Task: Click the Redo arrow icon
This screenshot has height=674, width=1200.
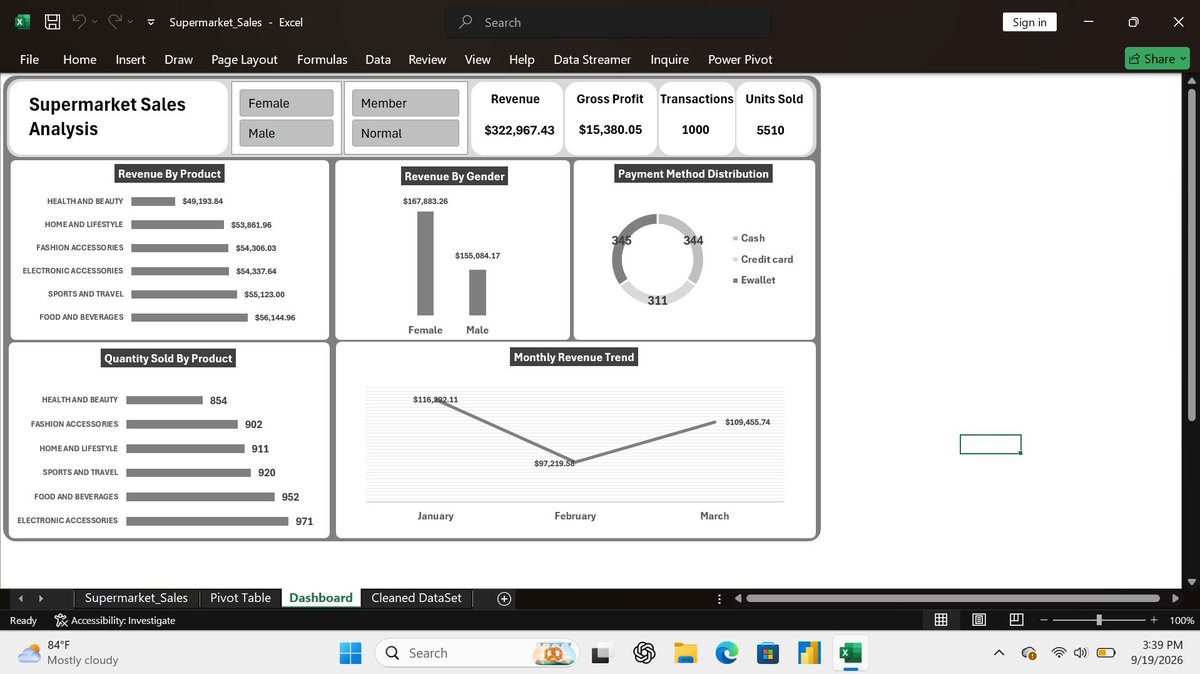Action: (x=115, y=21)
